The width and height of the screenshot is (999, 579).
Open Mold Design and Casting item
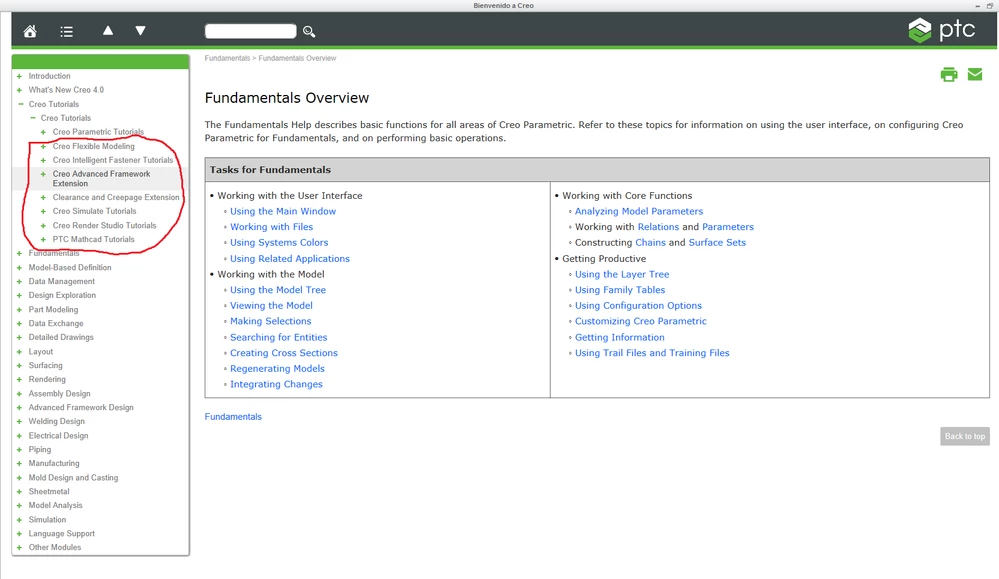click(73, 477)
